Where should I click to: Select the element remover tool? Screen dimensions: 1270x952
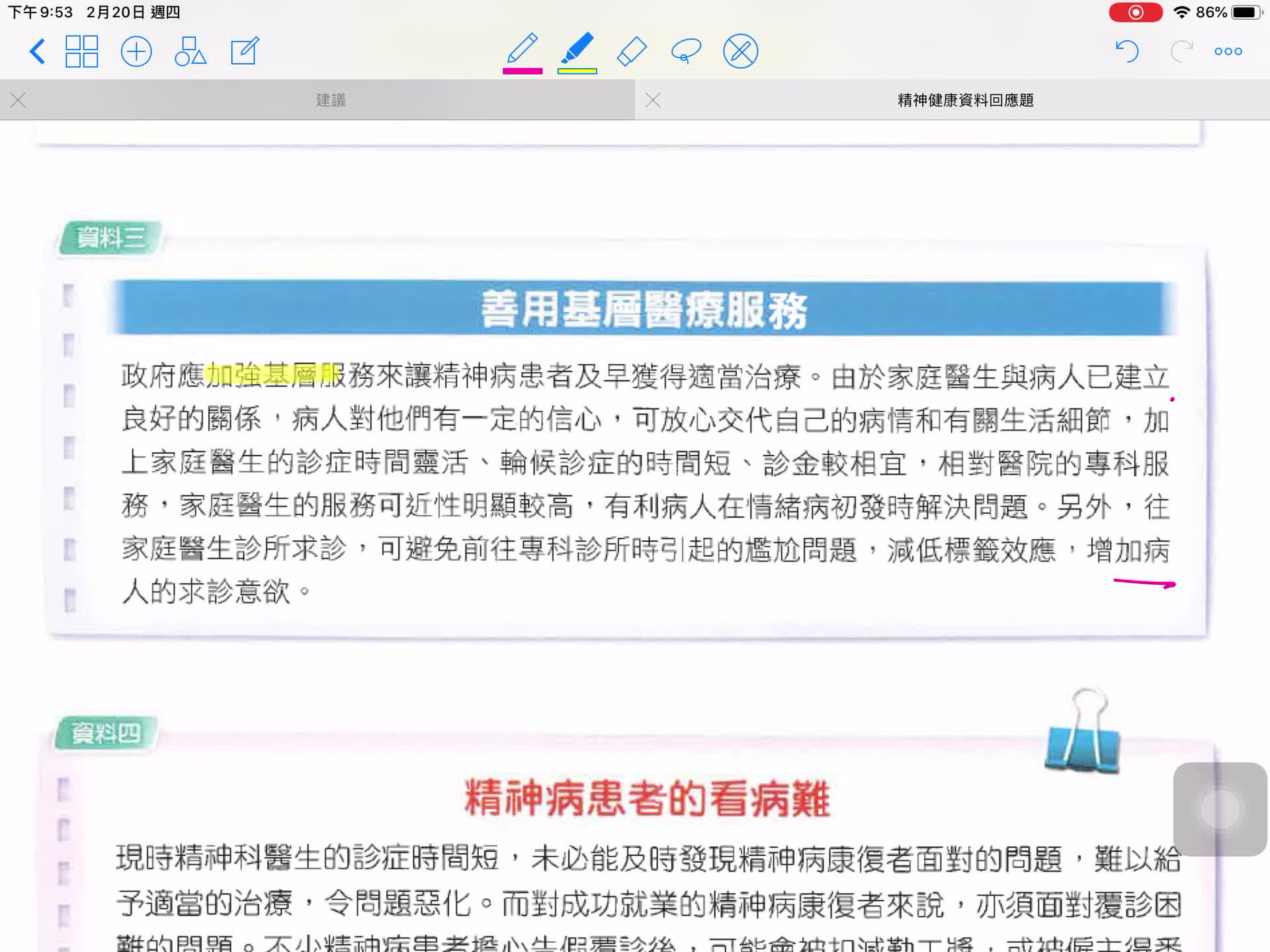click(x=740, y=50)
